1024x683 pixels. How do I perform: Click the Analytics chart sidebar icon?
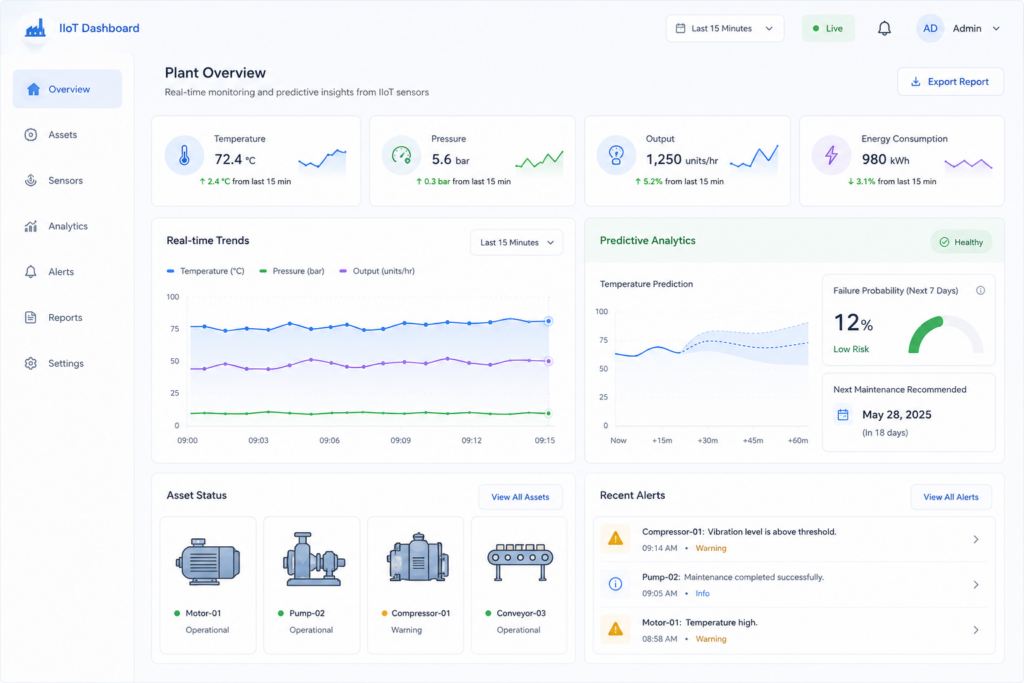31,226
